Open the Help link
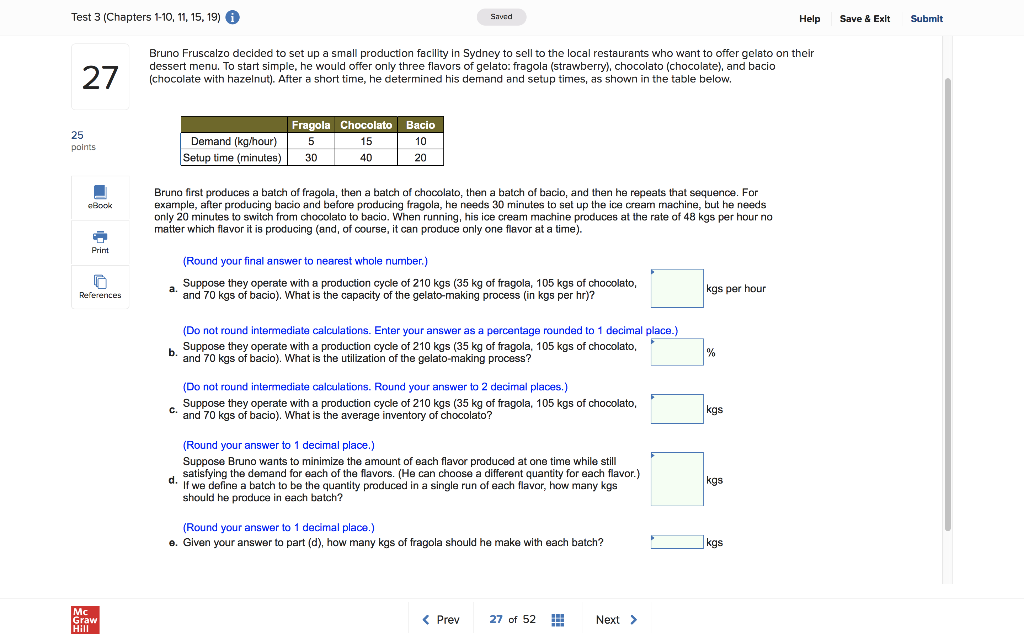1024x640 pixels. [x=809, y=18]
